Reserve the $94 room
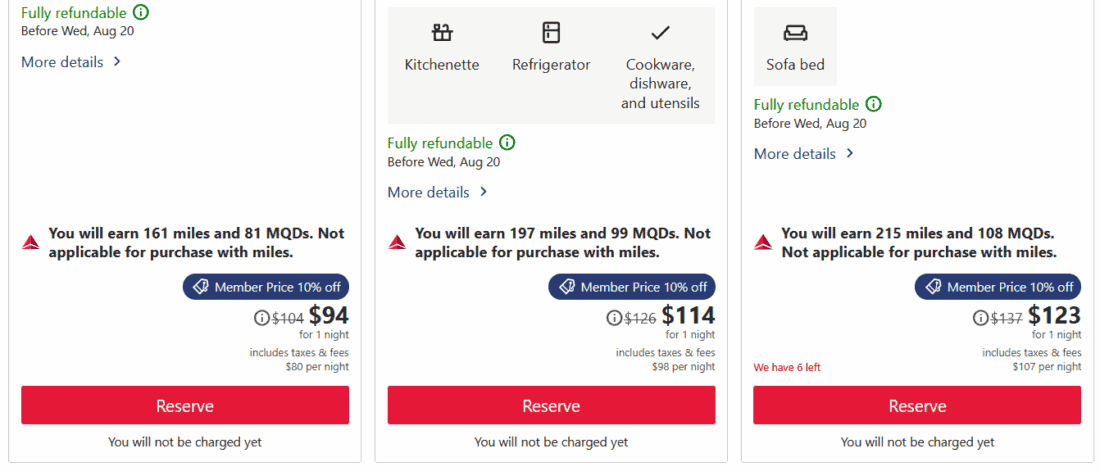This screenshot has width=1100, height=471. (185, 406)
